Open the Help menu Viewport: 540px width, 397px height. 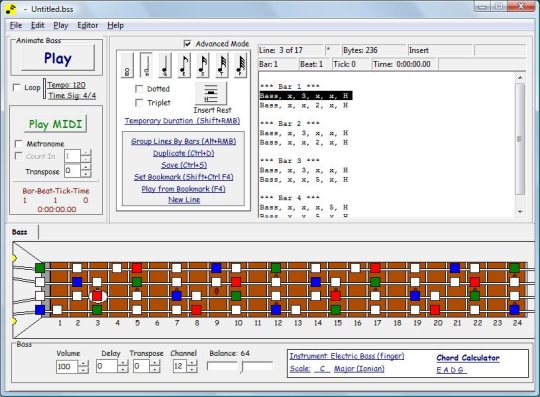[115, 25]
